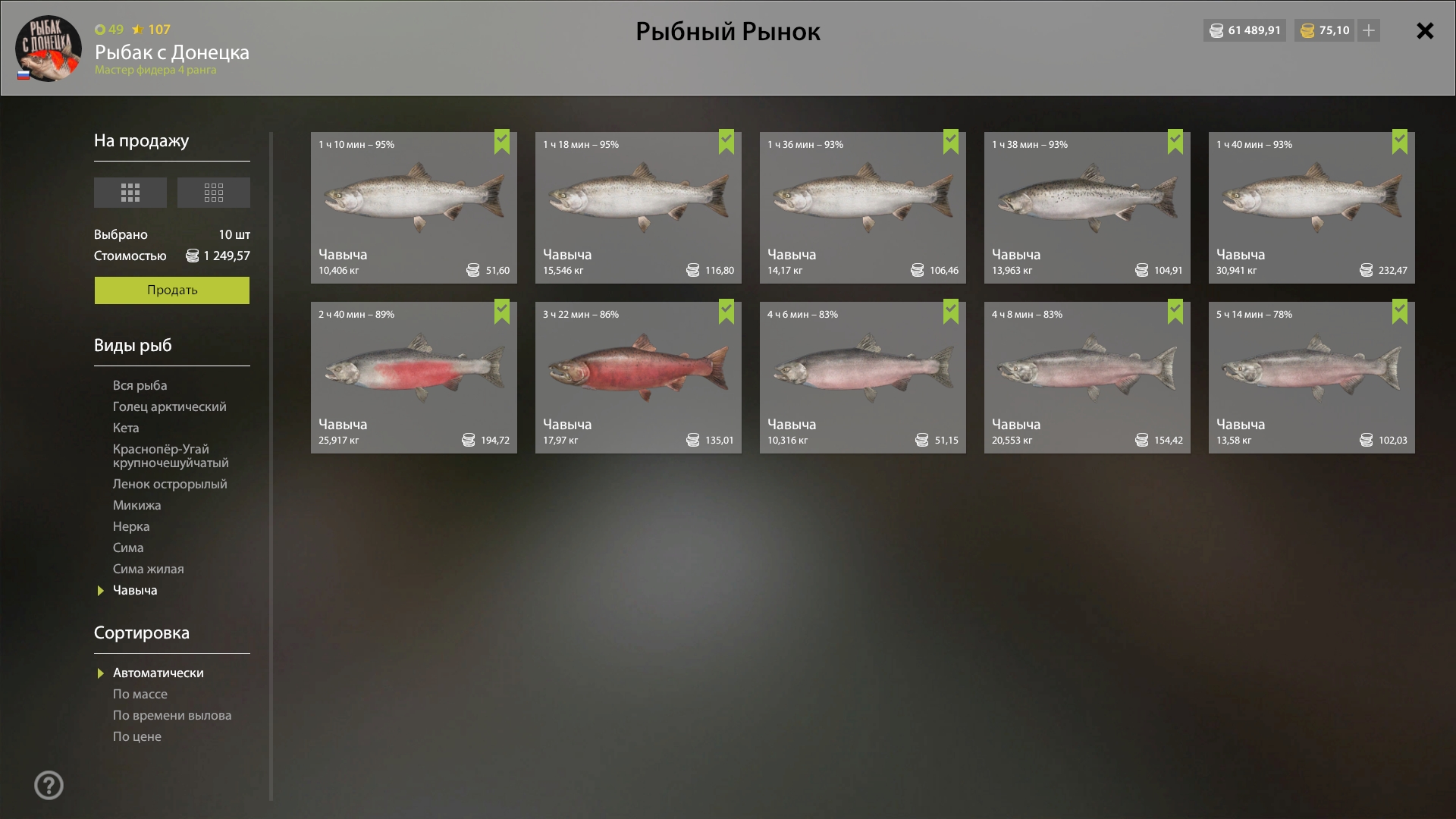Click the plus icon to add gold
The image size is (1456, 819).
tap(1368, 30)
